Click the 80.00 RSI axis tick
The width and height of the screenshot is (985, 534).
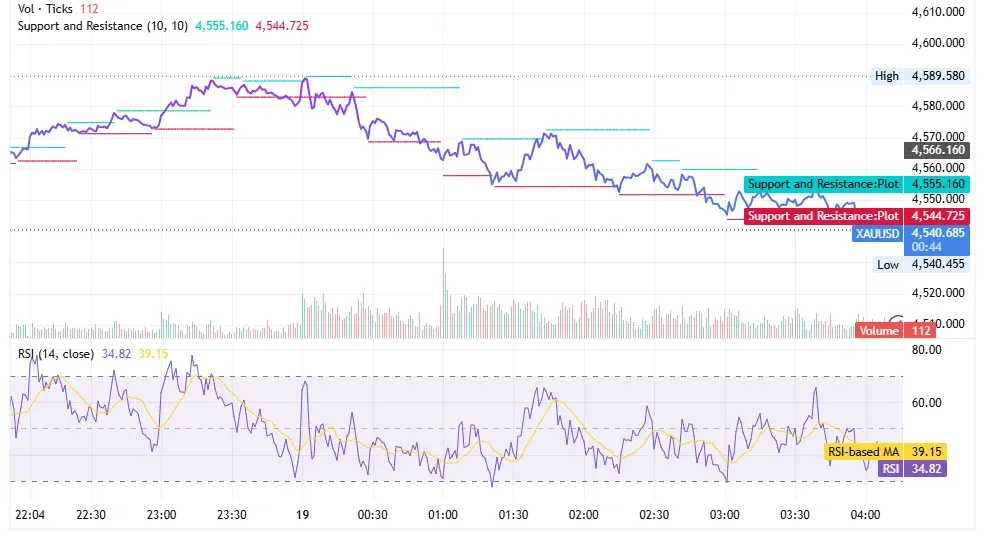[927, 350]
